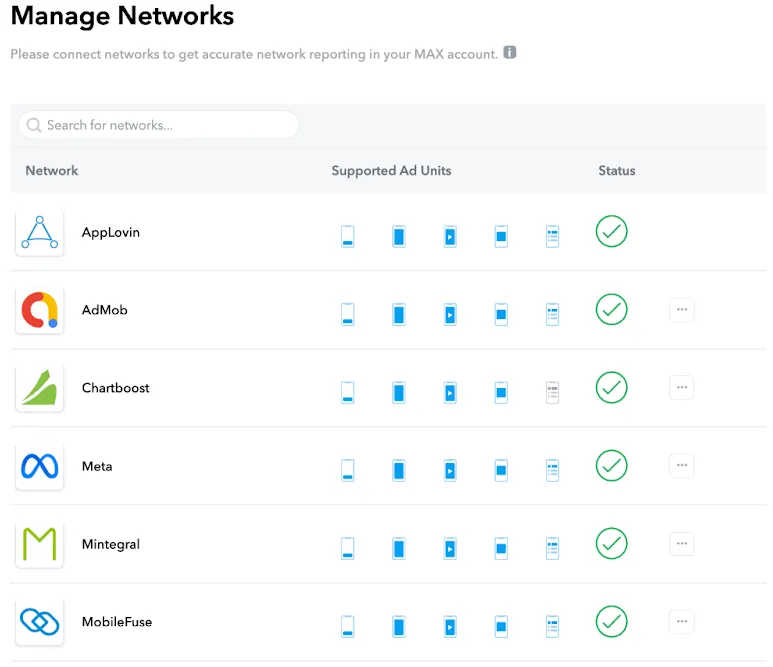Click the Mintegral logo thumbnail
The width and height of the screenshot is (773, 667).
tap(39, 544)
